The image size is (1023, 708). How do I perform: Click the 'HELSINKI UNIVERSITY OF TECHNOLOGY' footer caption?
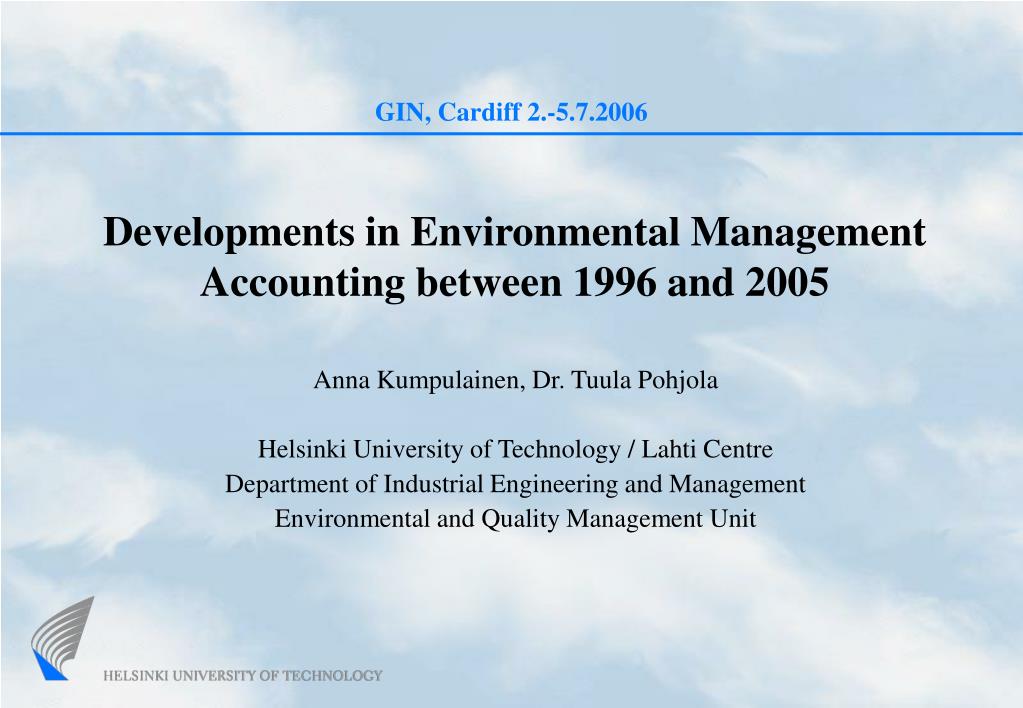(242, 675)
